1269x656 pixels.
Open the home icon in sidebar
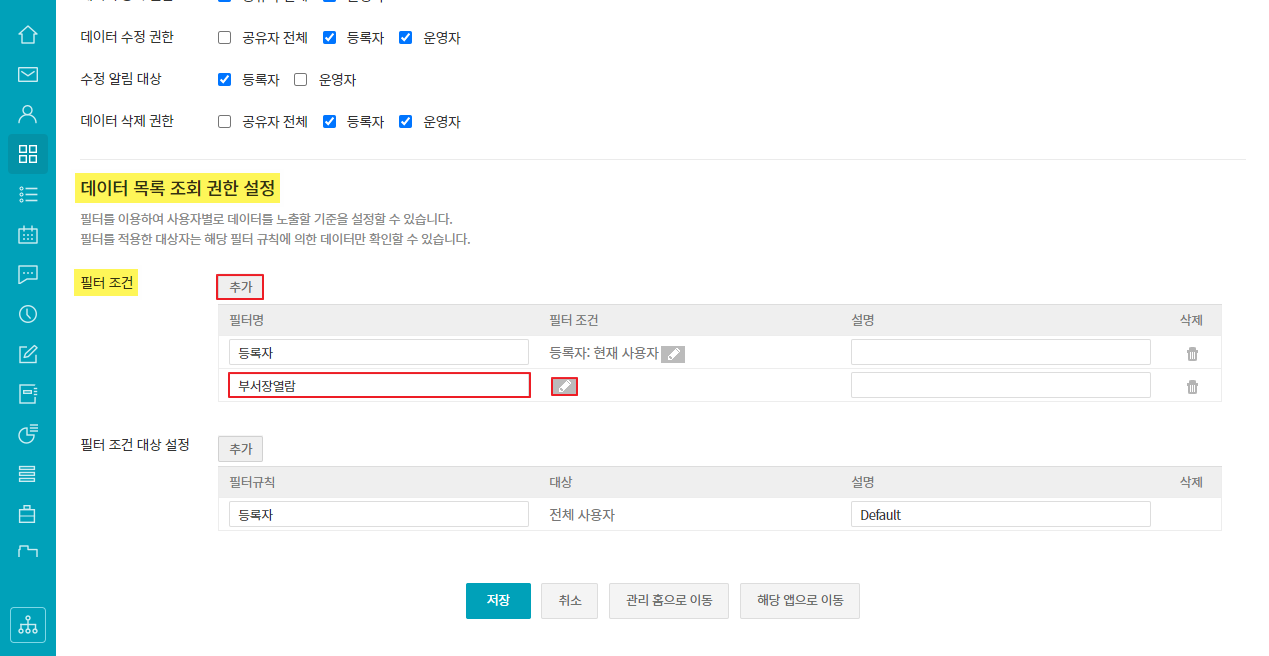(x=28, y=35)
